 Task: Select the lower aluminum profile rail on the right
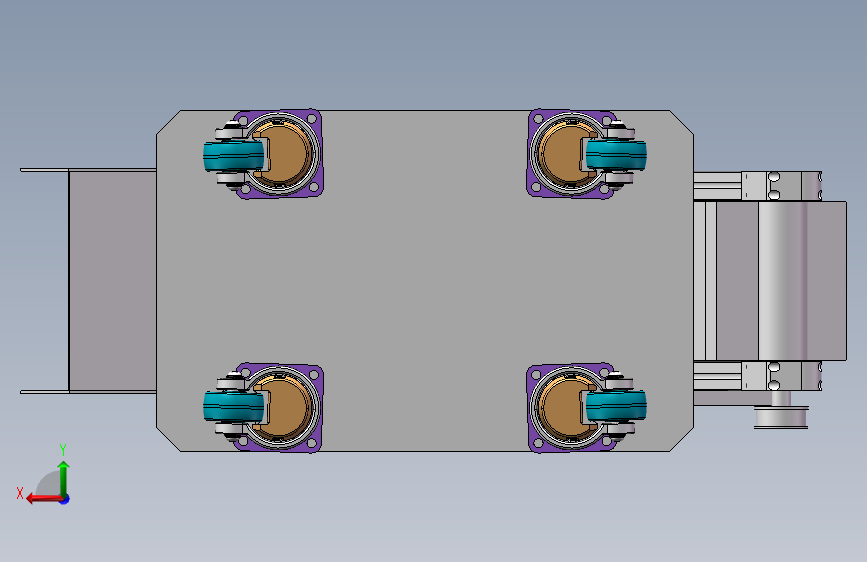pos(718,376)
